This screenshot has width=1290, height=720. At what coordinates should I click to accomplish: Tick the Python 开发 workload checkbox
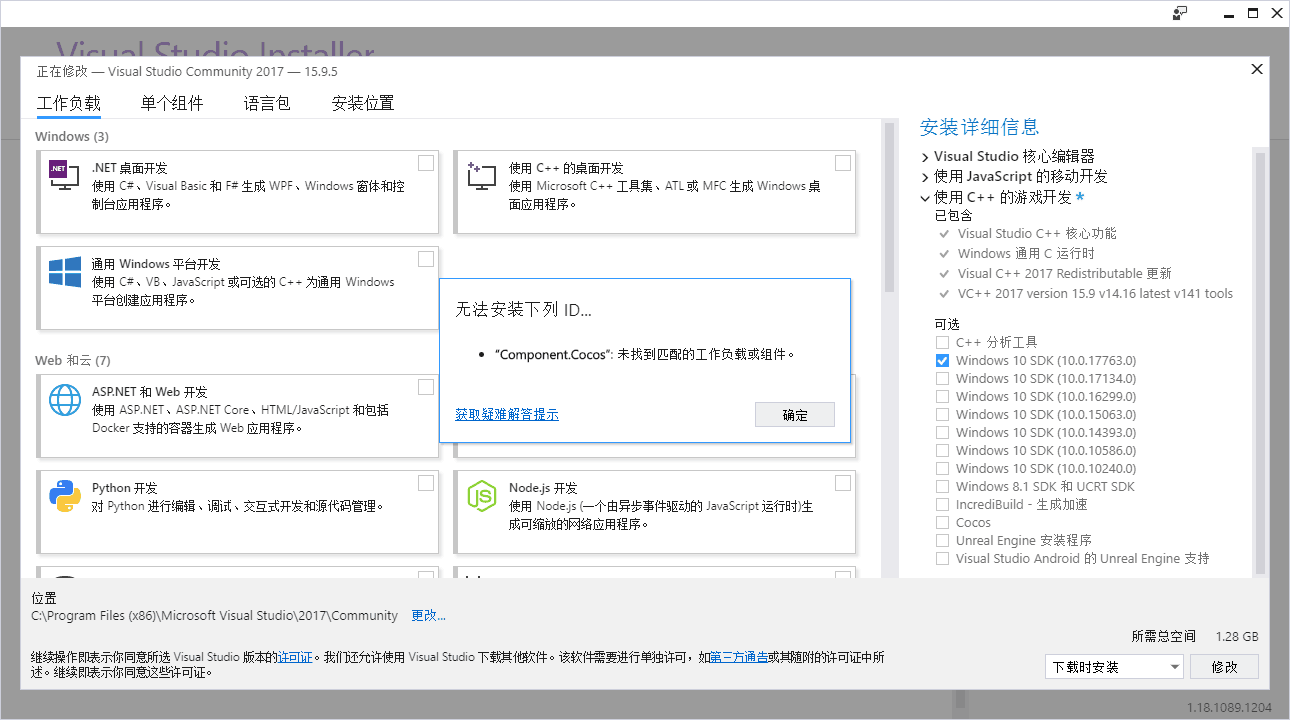(x=426, y=483)
